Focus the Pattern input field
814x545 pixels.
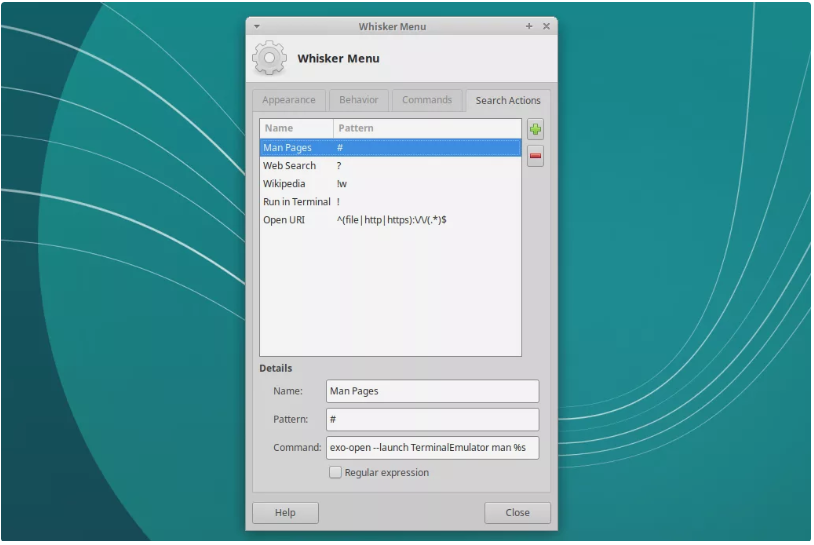[432, 419]
